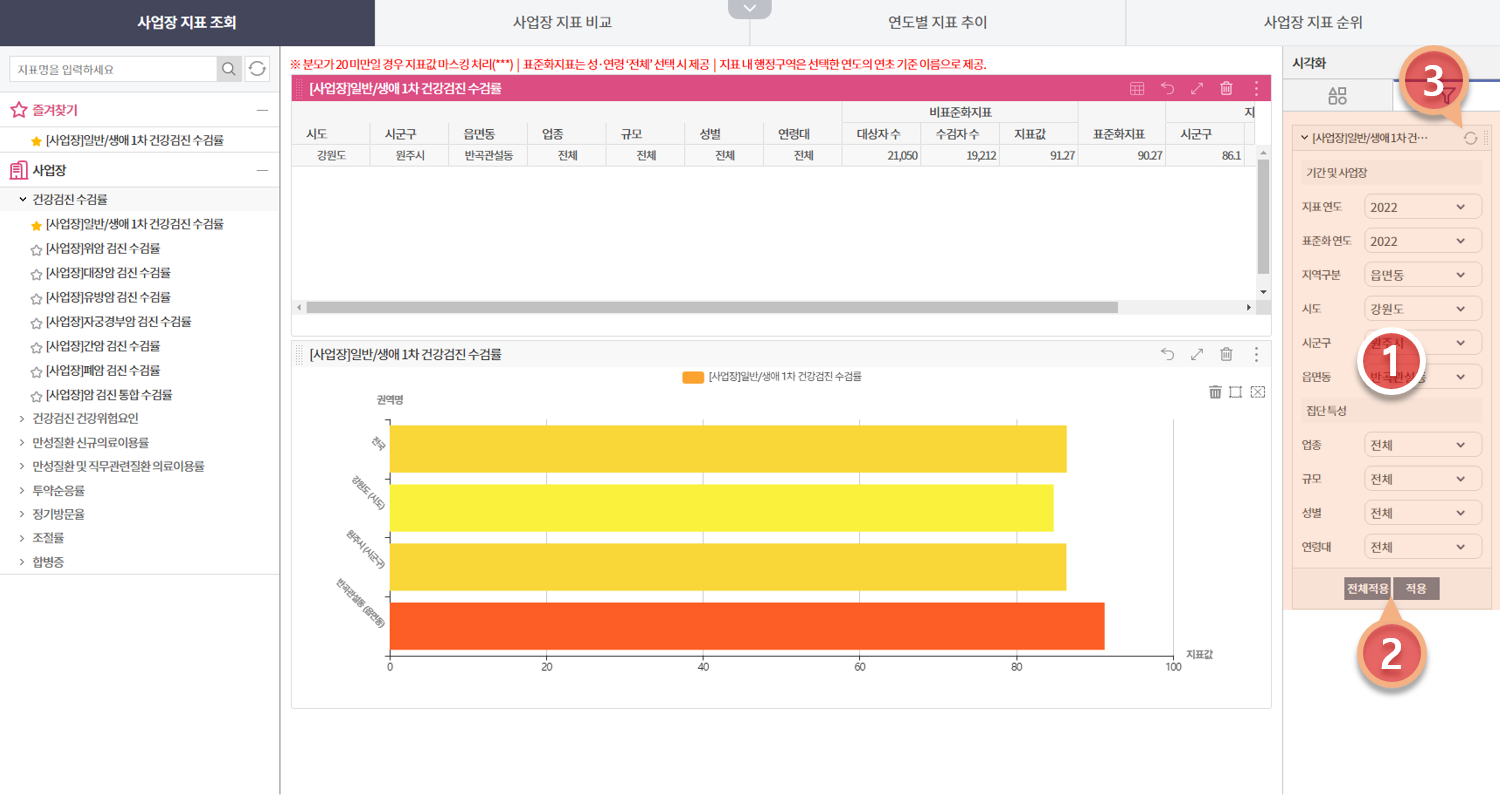Switch to the 연도별 지표 추이 tab
Image resolution: width=1500 pixels, height=797 pixels.
[937, 22]
